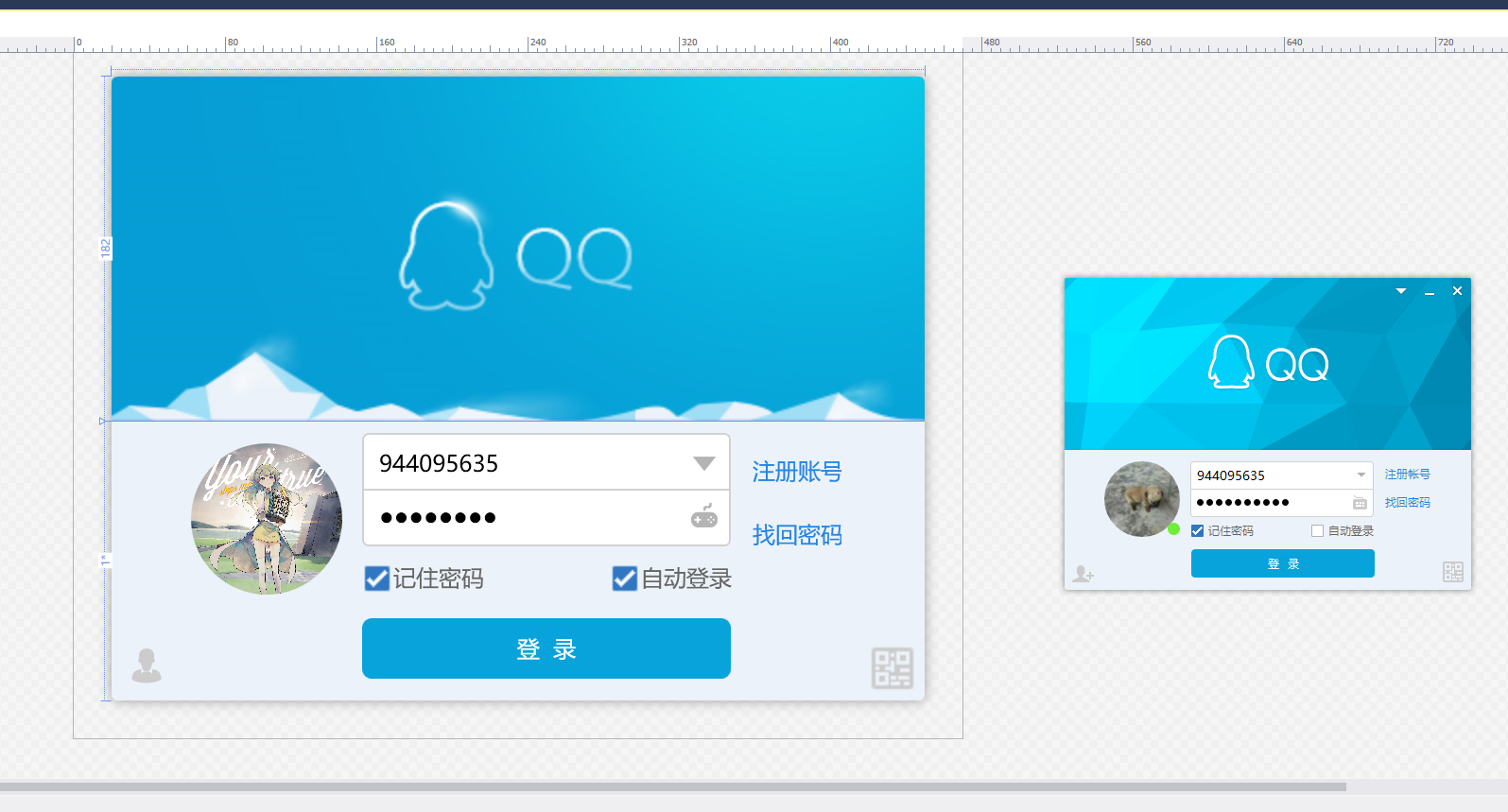1508x812 pixels.
Task: Click the soft keyboard icon in the small password field
Action: tap(1360, 503)
